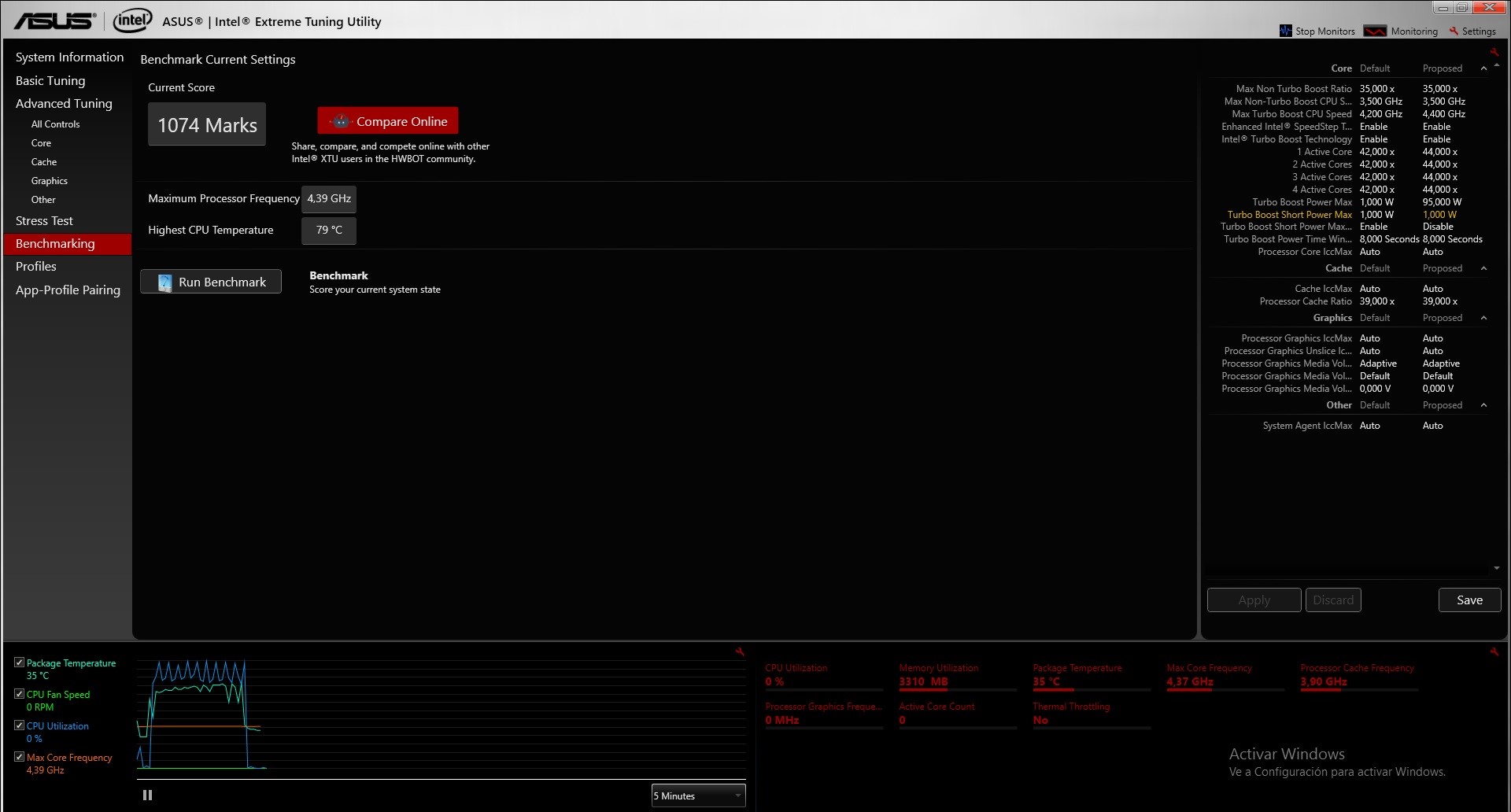1511x812 pixels.
Task: Click the Processor Cache Frequency monitor tile
Action: point(1359,675)
